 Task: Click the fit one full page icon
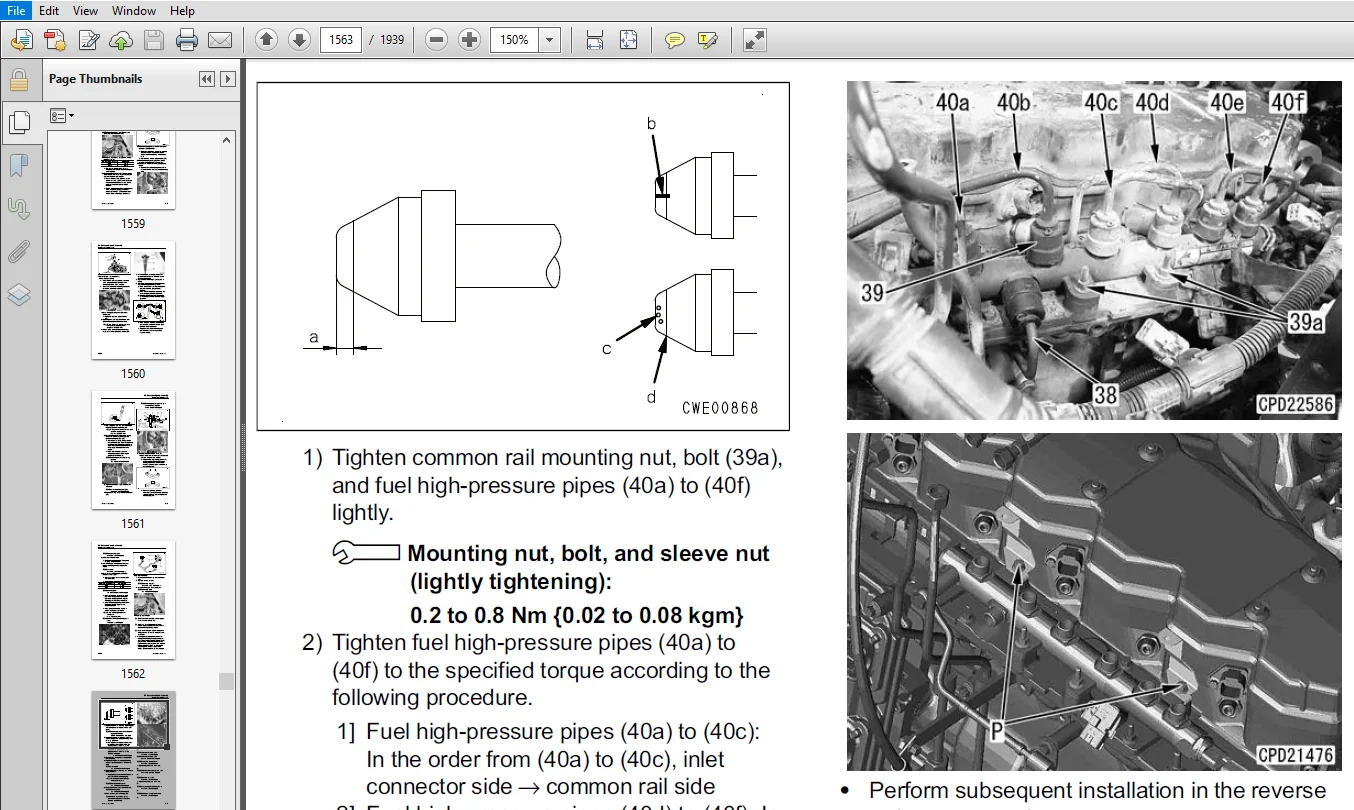pyautogui.click(x=628, y=40)
